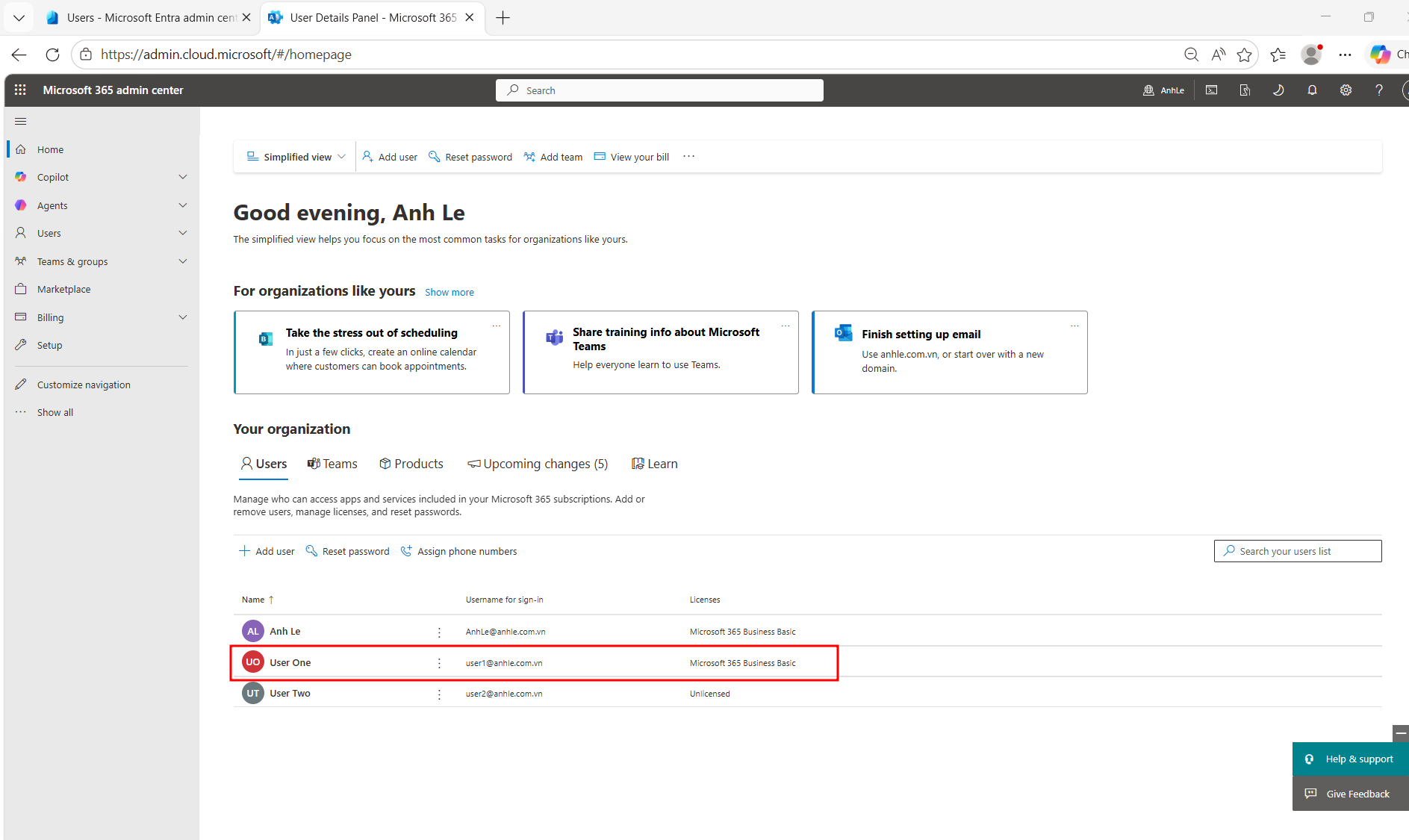This screenshot has width=1409, height=840.
Task: Open User Two in users list
Action: coord(290,694)
